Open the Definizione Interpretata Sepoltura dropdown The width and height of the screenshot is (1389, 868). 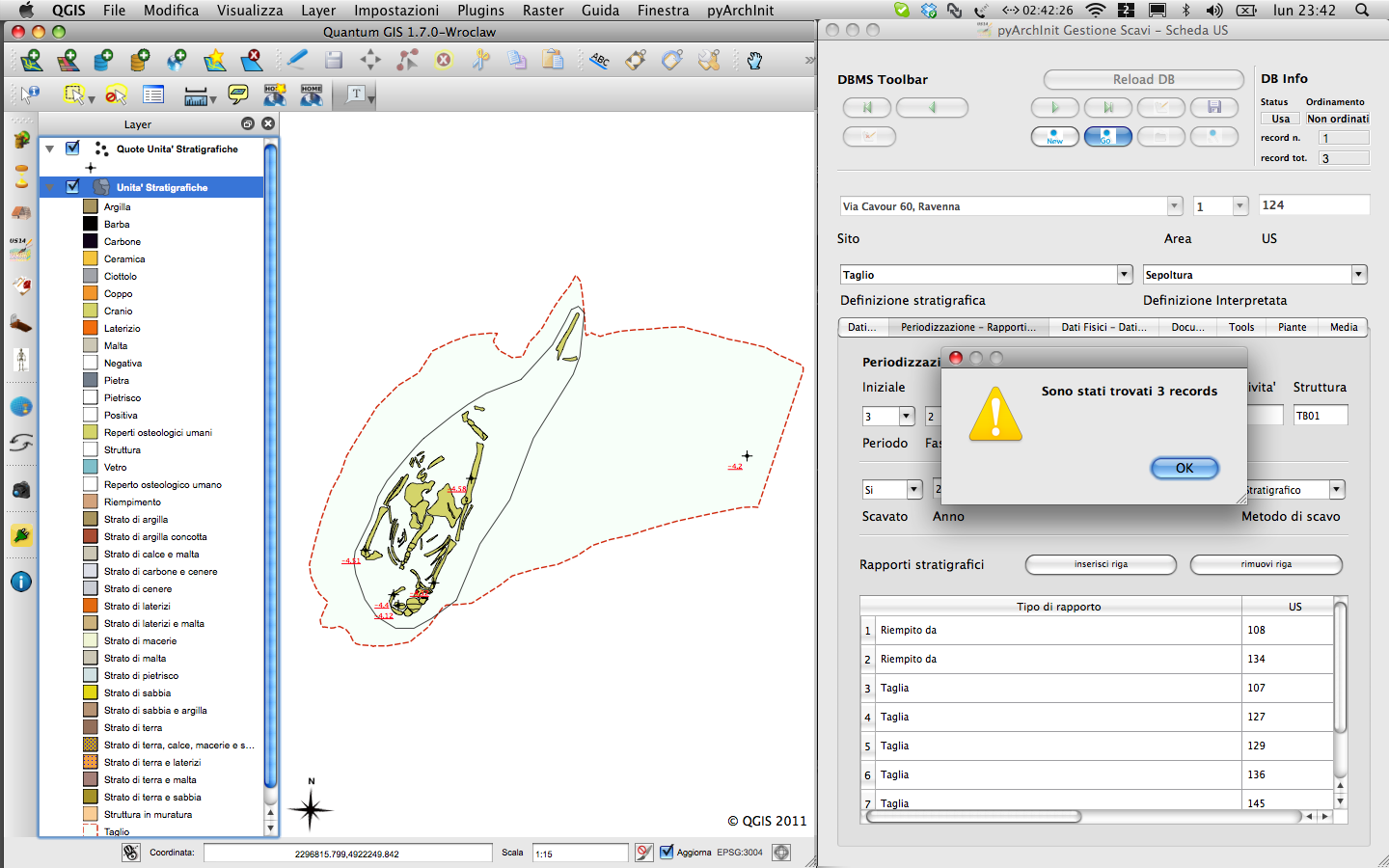(1358, 275)
